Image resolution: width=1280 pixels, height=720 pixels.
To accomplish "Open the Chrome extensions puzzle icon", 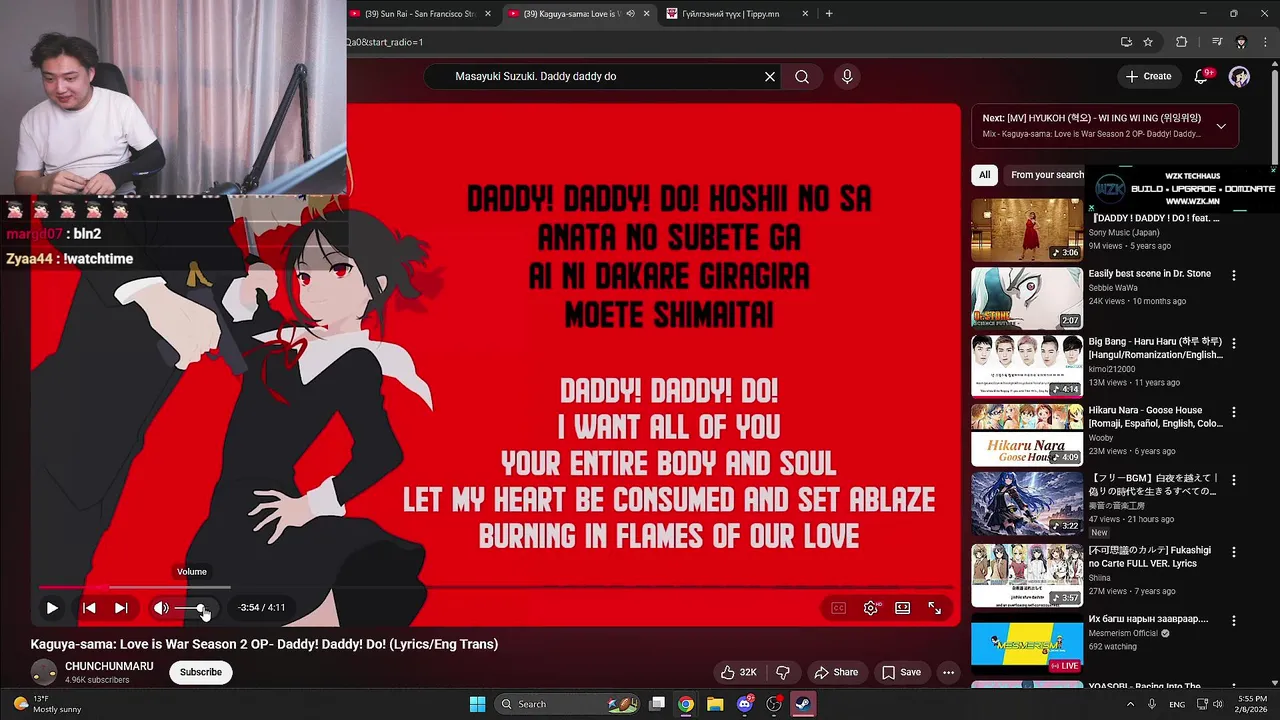I will click(x=1182, y=42).
